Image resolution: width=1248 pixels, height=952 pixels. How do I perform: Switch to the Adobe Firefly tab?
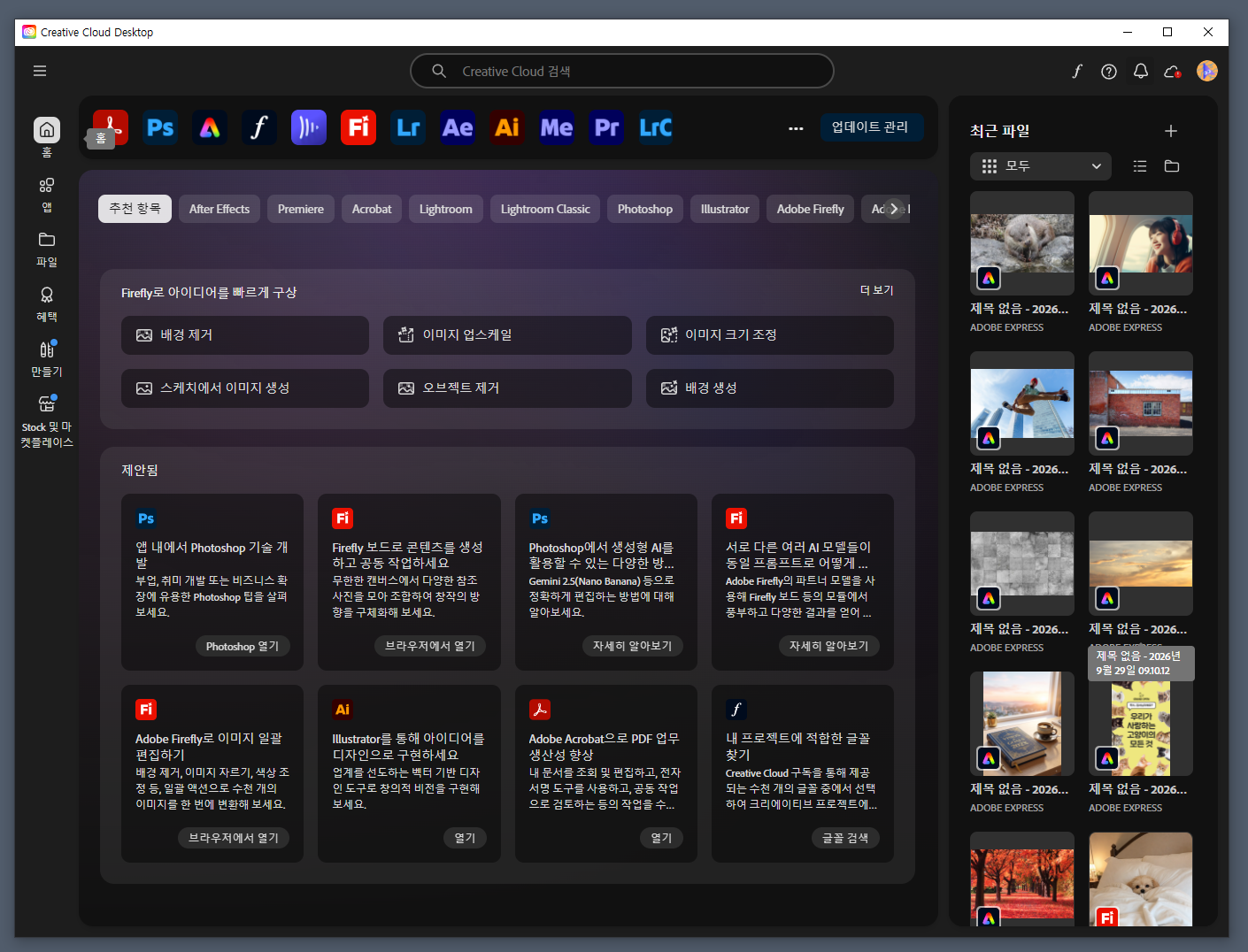click(810, 209)
